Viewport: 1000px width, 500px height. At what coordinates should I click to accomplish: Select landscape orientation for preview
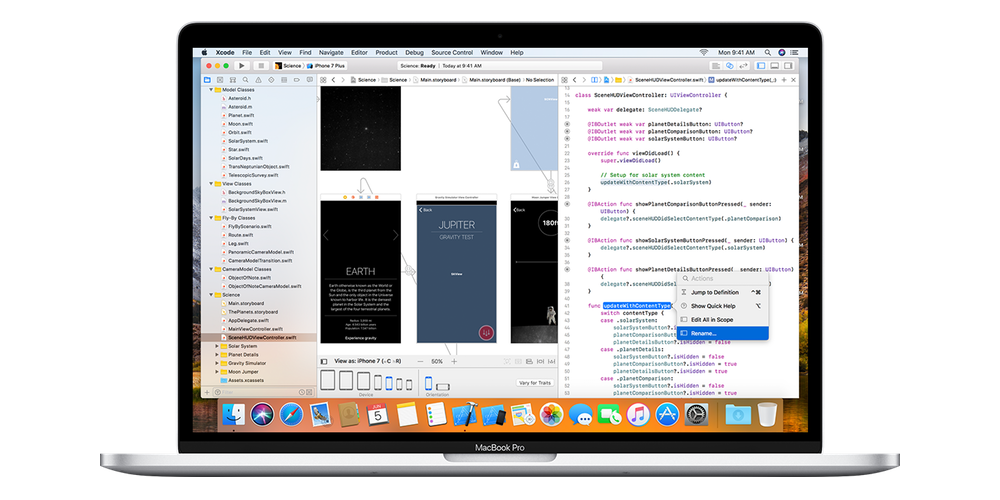pyautogui.click(x=443, y=386)
